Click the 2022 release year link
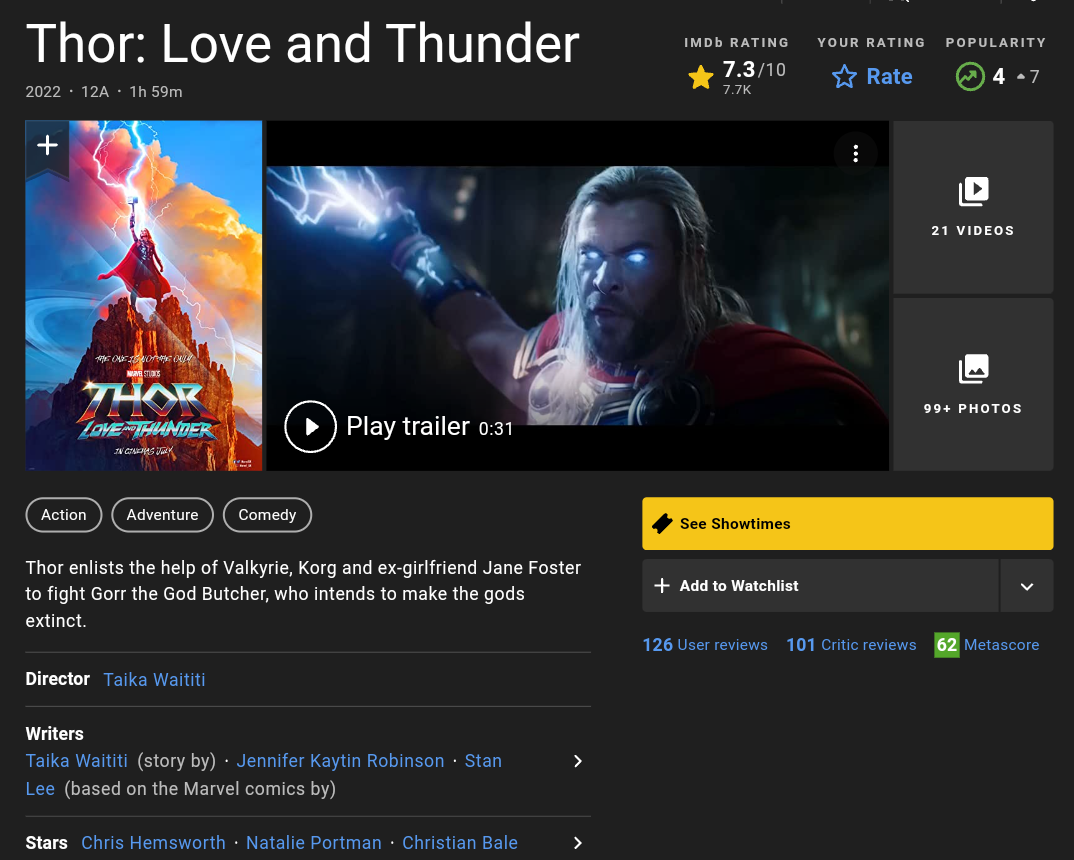Screen dimensions: 1074x860 (x=43, y=92)
